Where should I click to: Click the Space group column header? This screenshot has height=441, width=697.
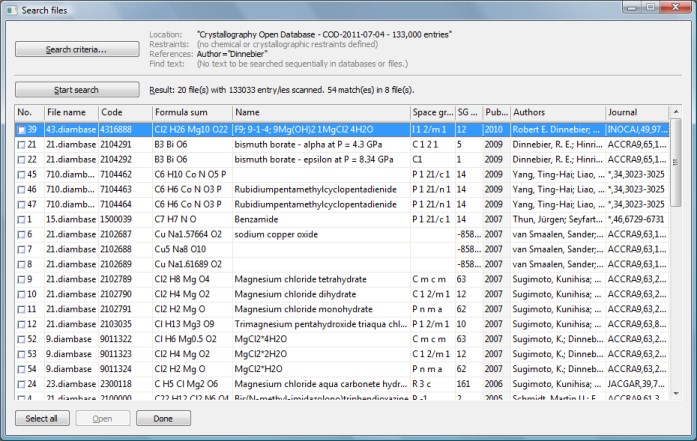[x=432, y=113]
